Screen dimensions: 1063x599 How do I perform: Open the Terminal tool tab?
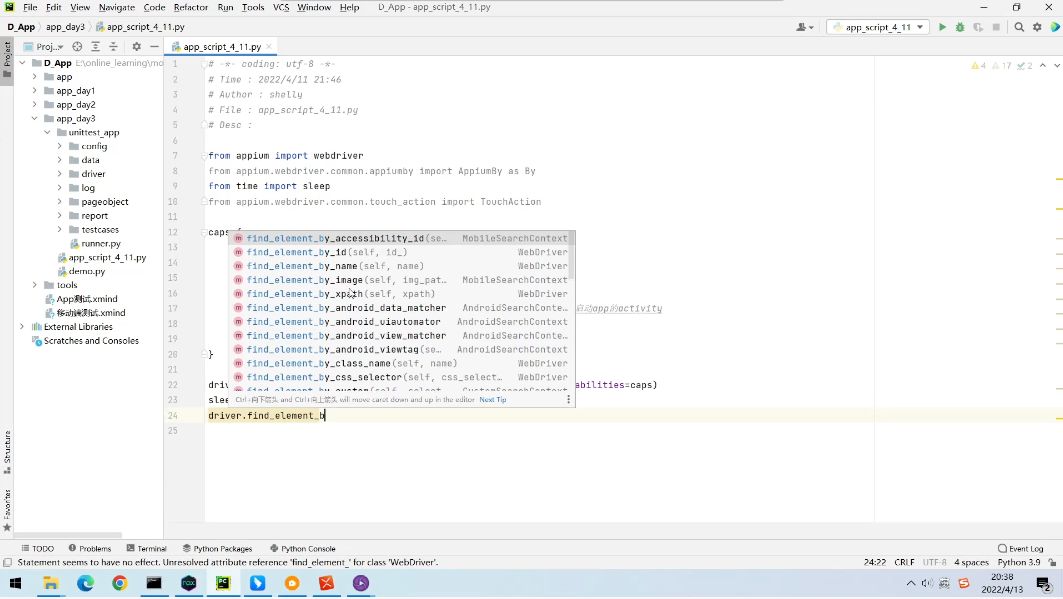click(x=146, y=548)
